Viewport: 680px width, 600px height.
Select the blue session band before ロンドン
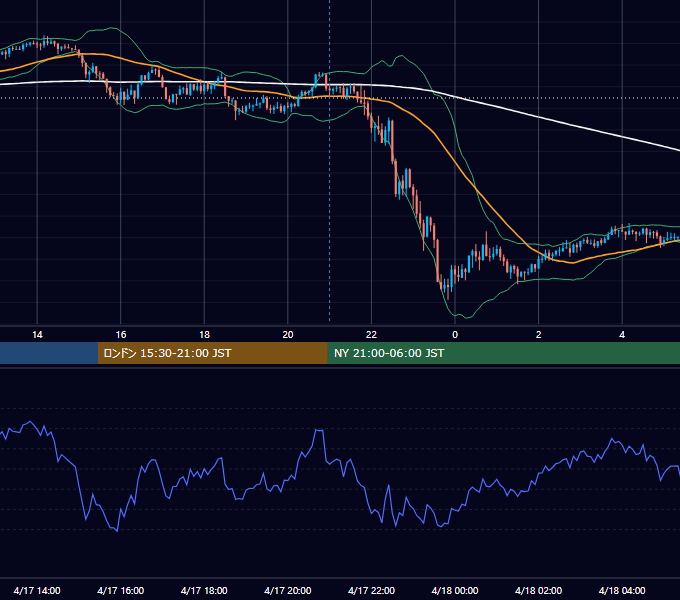49,353
